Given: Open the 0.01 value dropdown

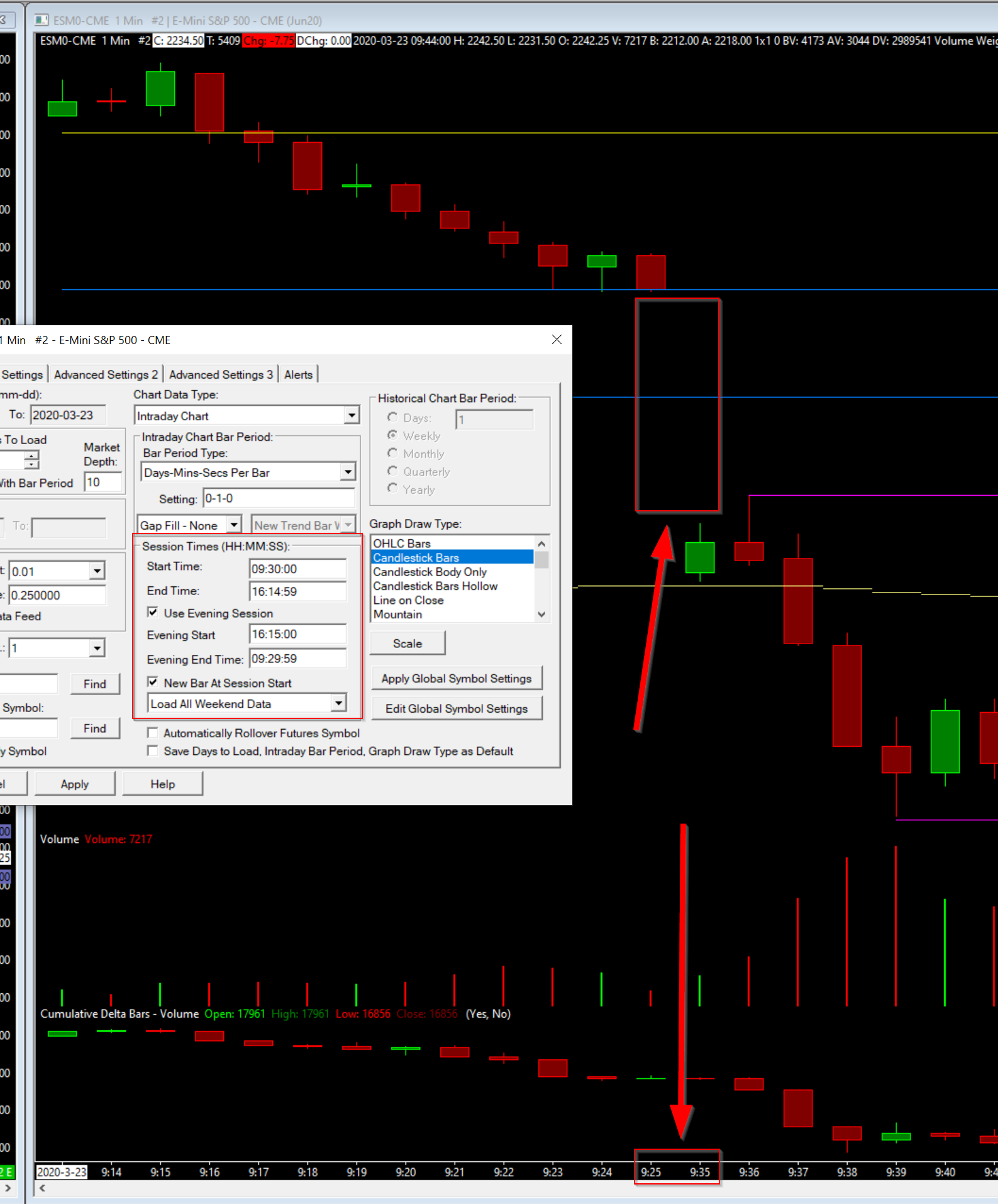Looking at the screenshot, I should pos(97,571).
